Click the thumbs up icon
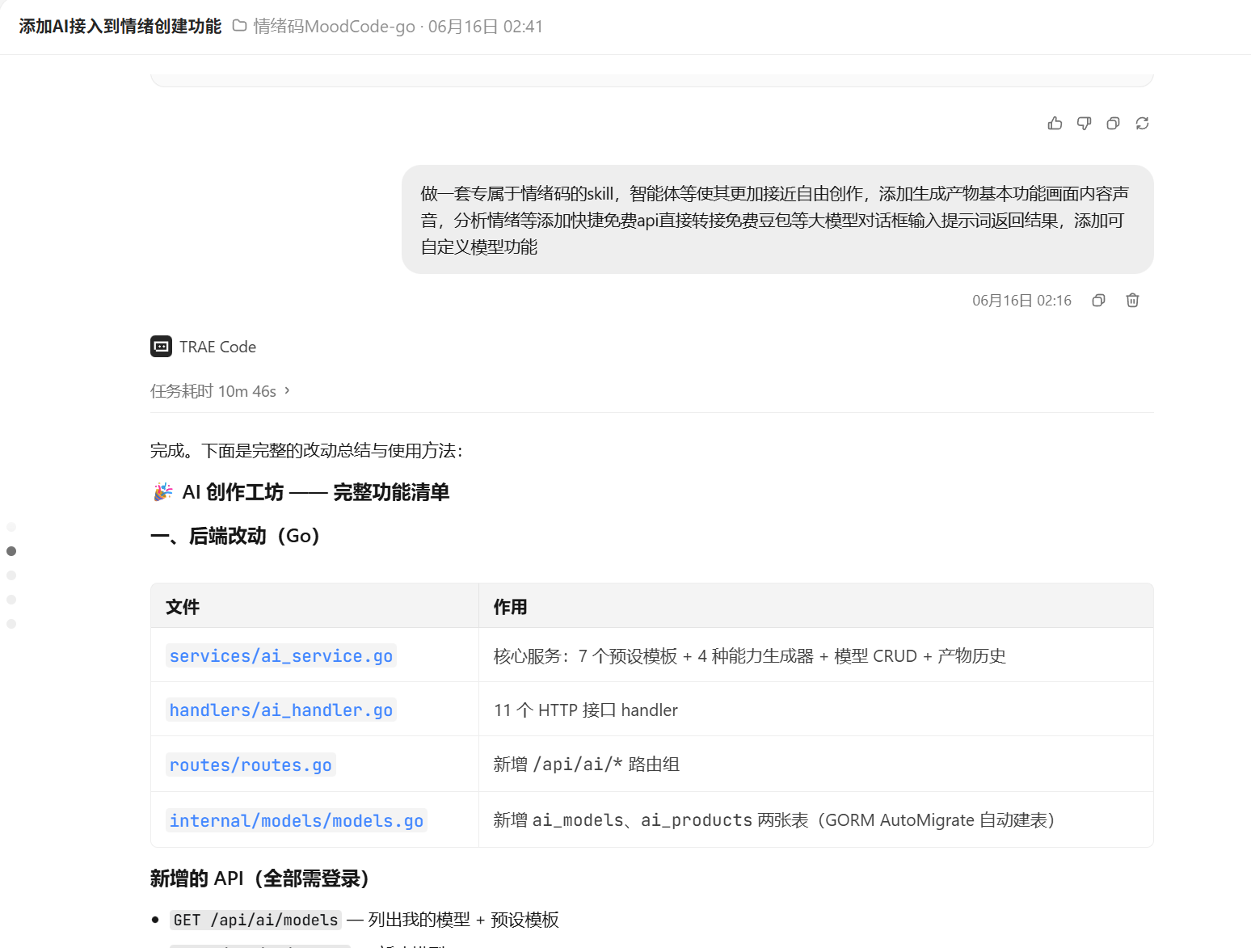Viewport: 1251px width, 952px height. (x=1055, y=123)
